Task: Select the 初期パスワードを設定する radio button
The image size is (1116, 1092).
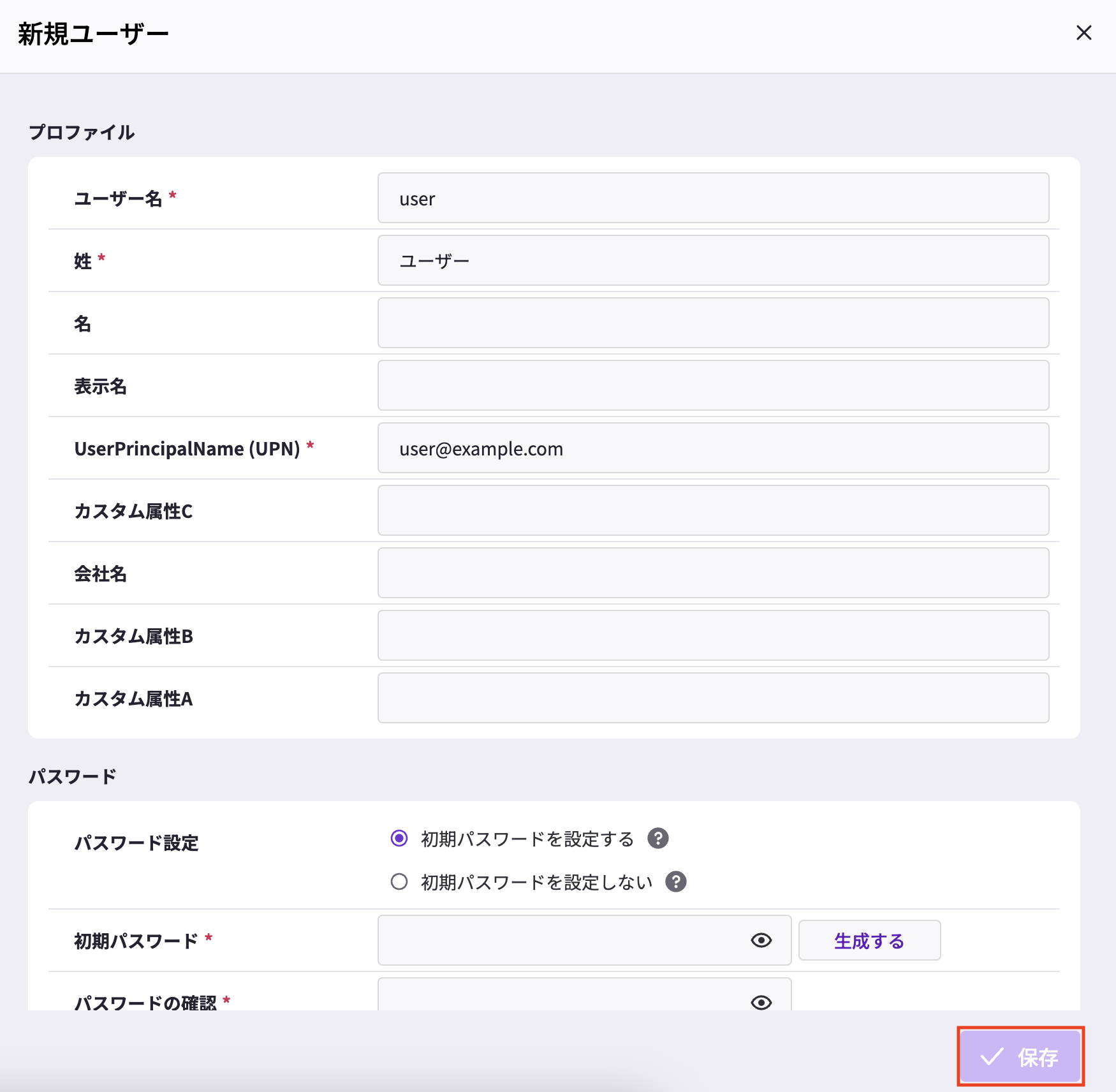Action: click(399, 839)
